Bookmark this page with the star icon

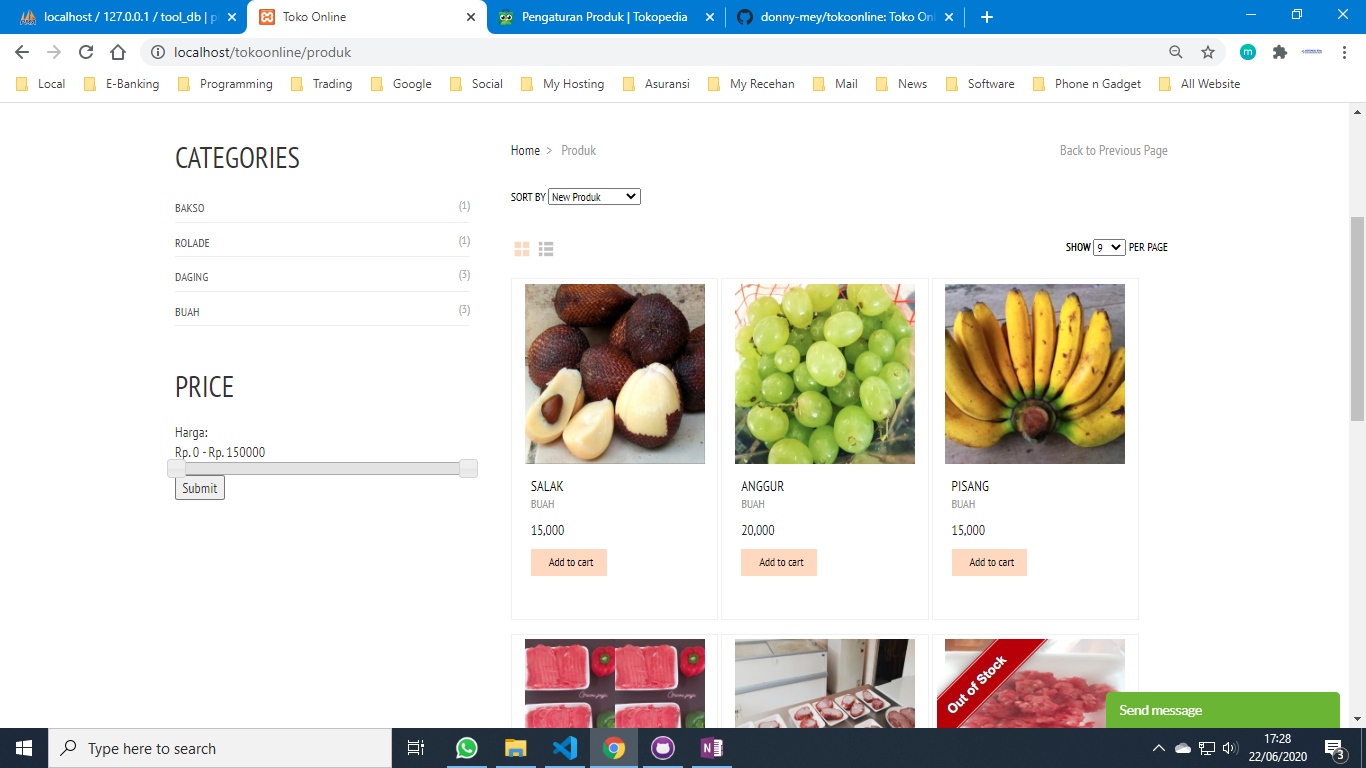point(1208,52)
